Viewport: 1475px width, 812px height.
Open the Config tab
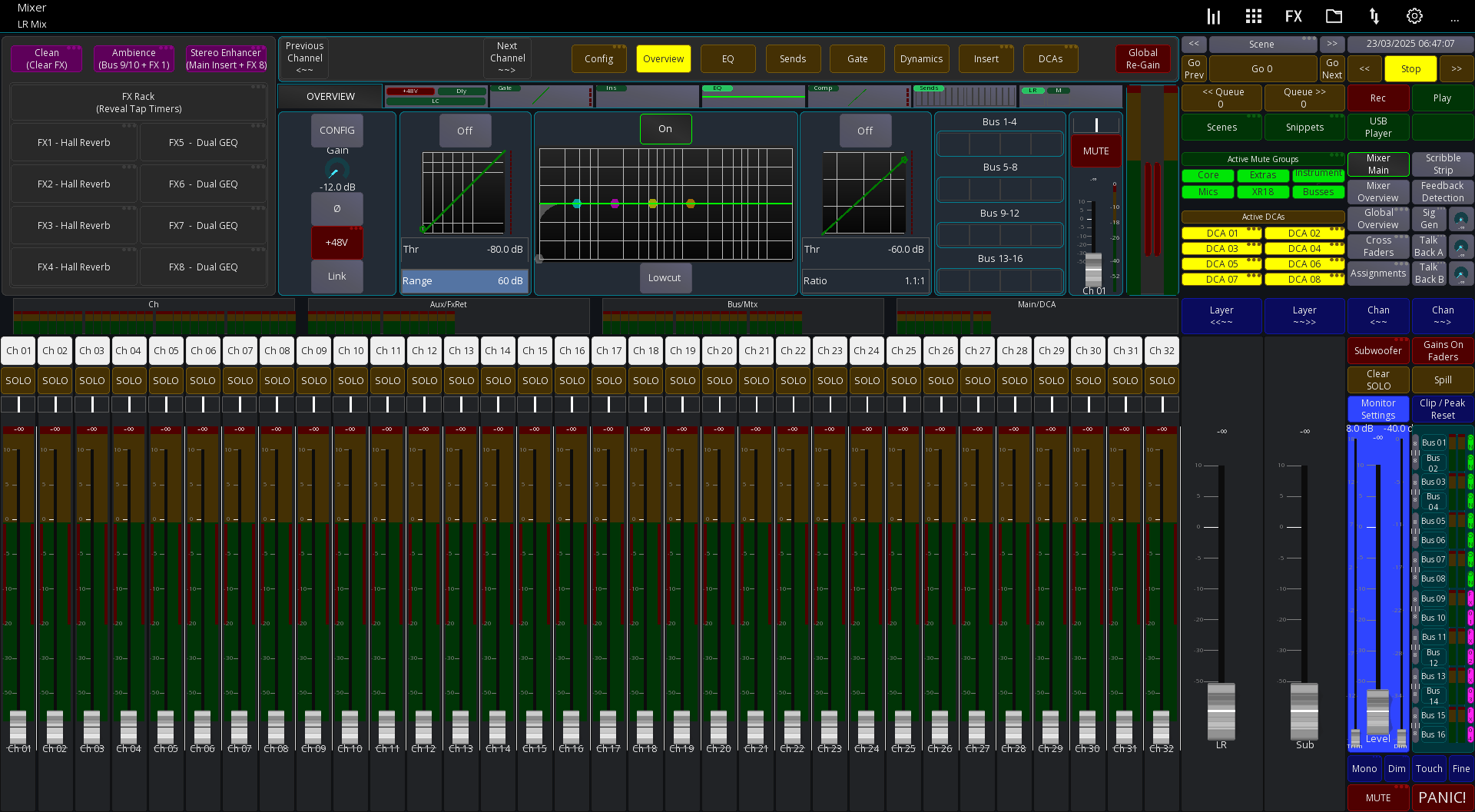tap(599, 59)
